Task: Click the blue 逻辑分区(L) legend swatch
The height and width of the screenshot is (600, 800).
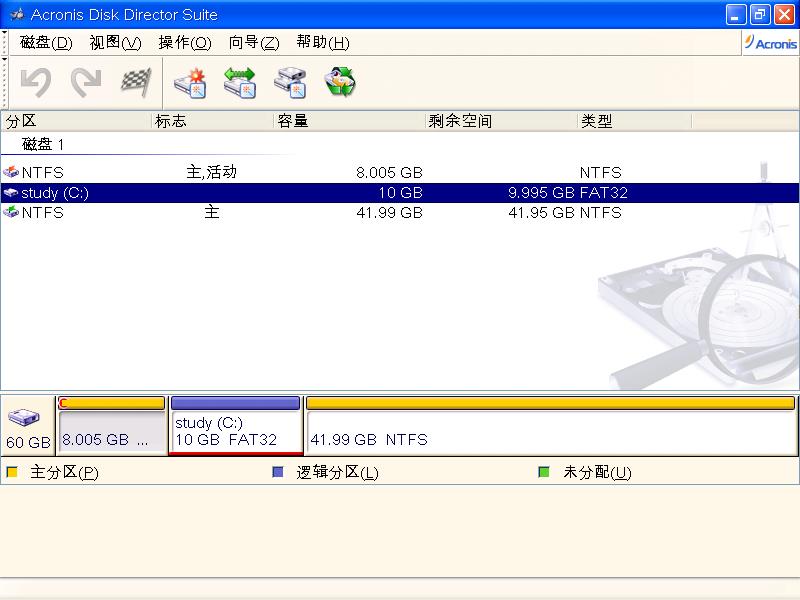Action: point(278,472)
